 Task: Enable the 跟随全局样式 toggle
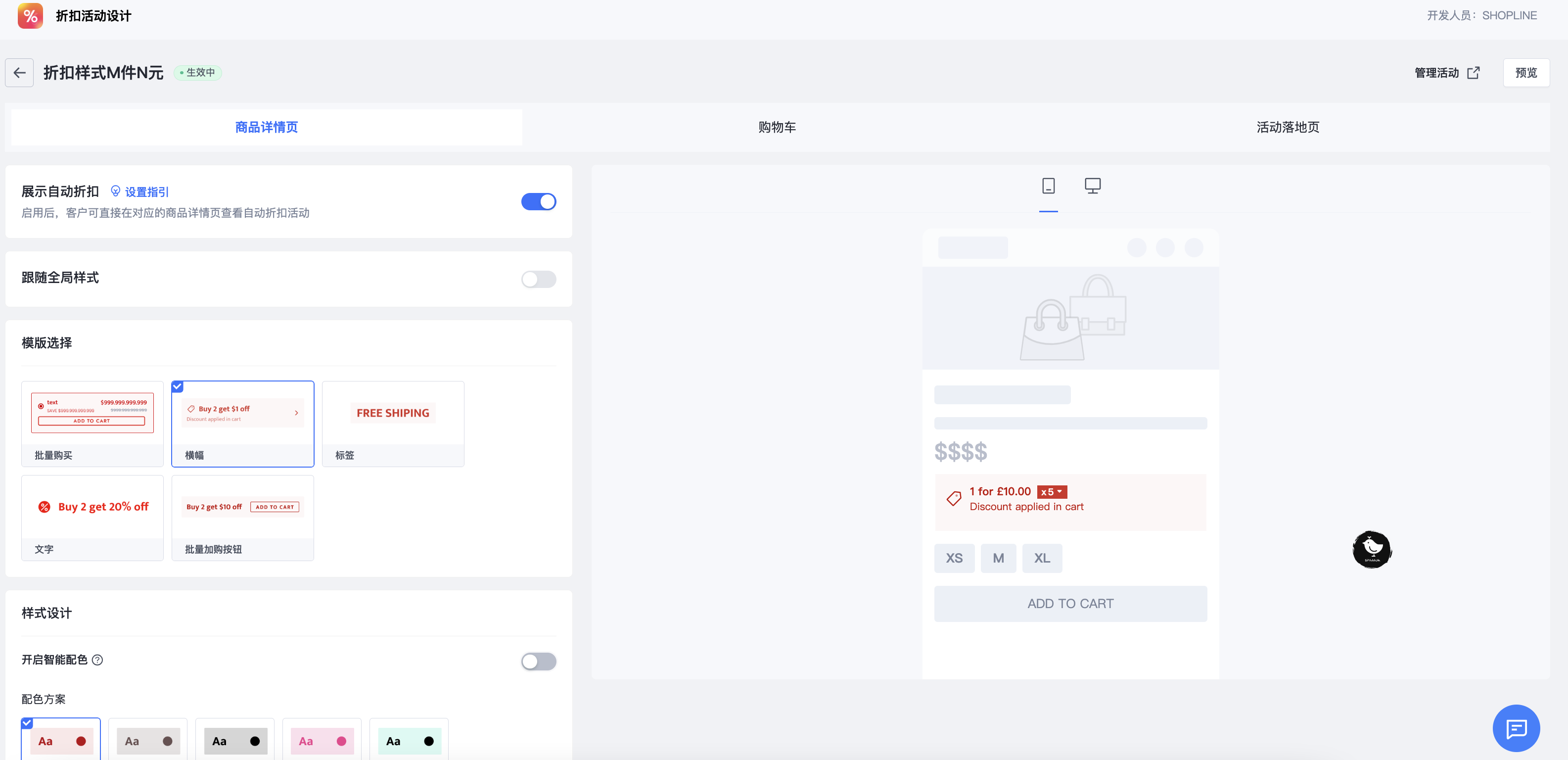point(538,279)
